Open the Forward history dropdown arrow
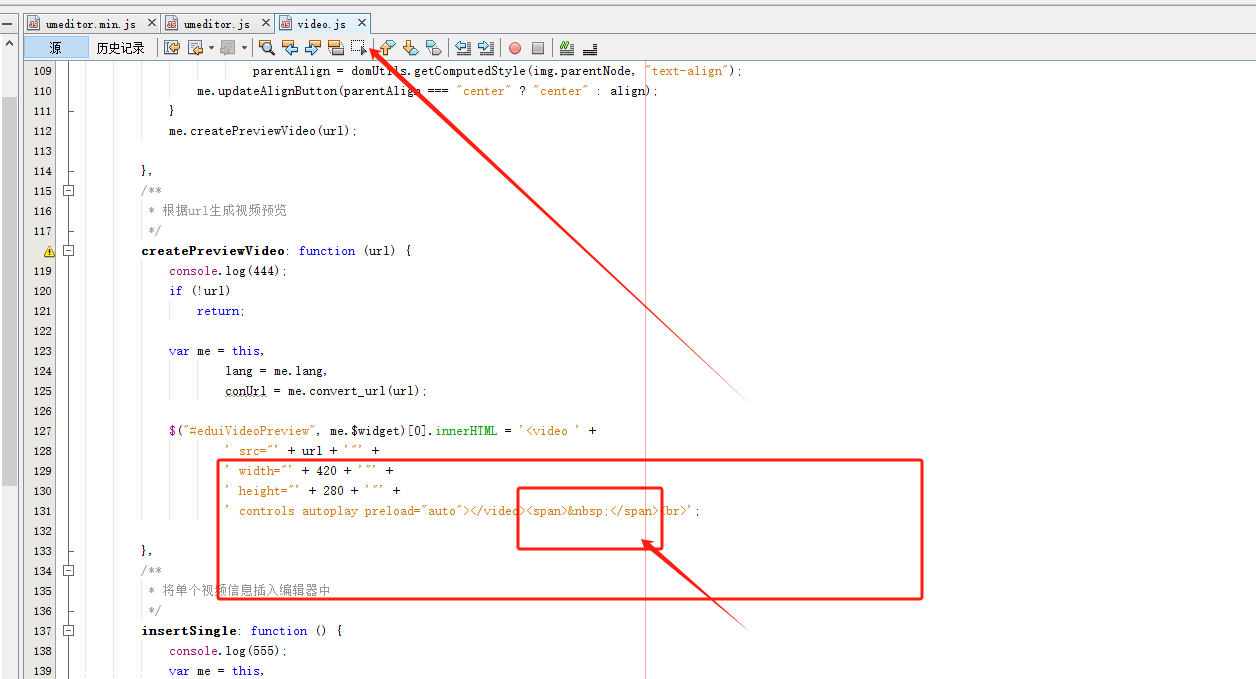 coord(244,48)
